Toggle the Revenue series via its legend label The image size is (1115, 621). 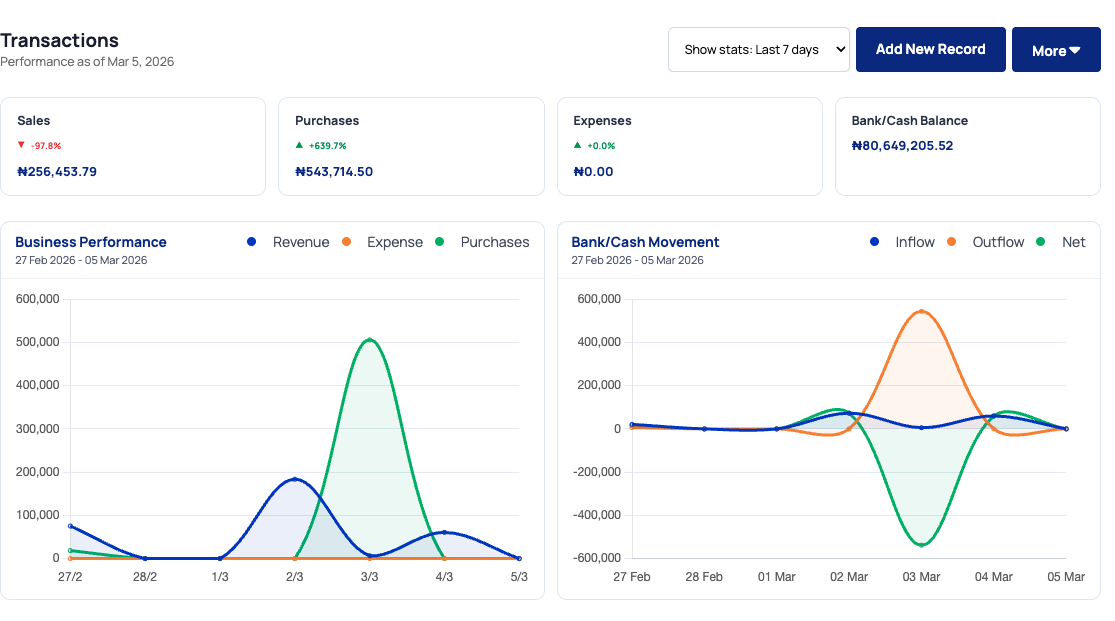click(301, 242)
